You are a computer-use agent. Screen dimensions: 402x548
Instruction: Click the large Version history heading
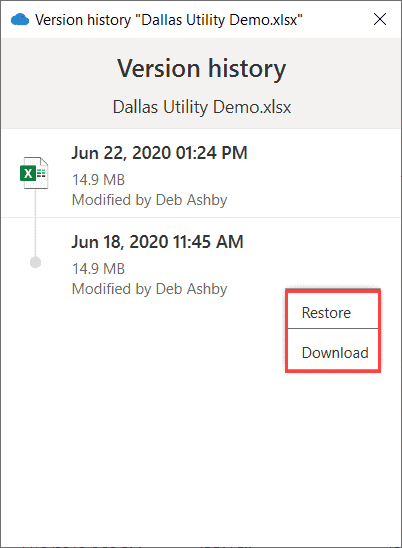click(x=201, y=68)
